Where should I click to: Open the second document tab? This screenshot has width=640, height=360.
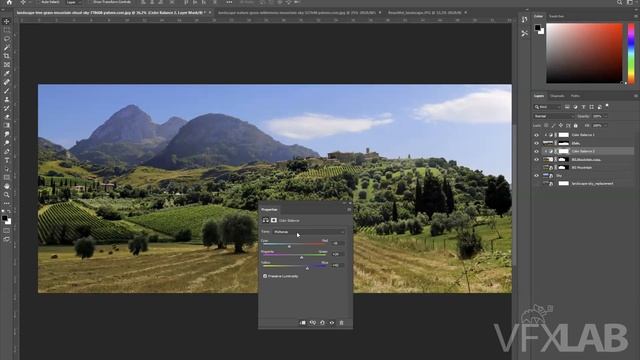click(x=297, y=13)
